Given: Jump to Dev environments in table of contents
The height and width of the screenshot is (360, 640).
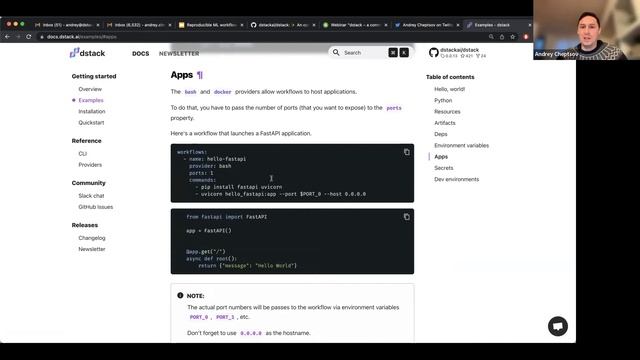Looking at the screenshot, I should 457,179.
